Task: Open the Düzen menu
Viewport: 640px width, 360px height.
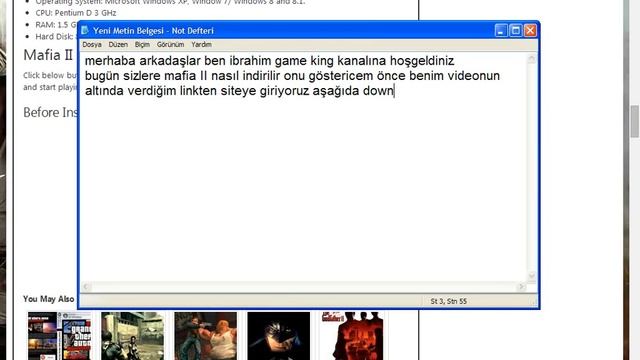Action: point(118,44)
